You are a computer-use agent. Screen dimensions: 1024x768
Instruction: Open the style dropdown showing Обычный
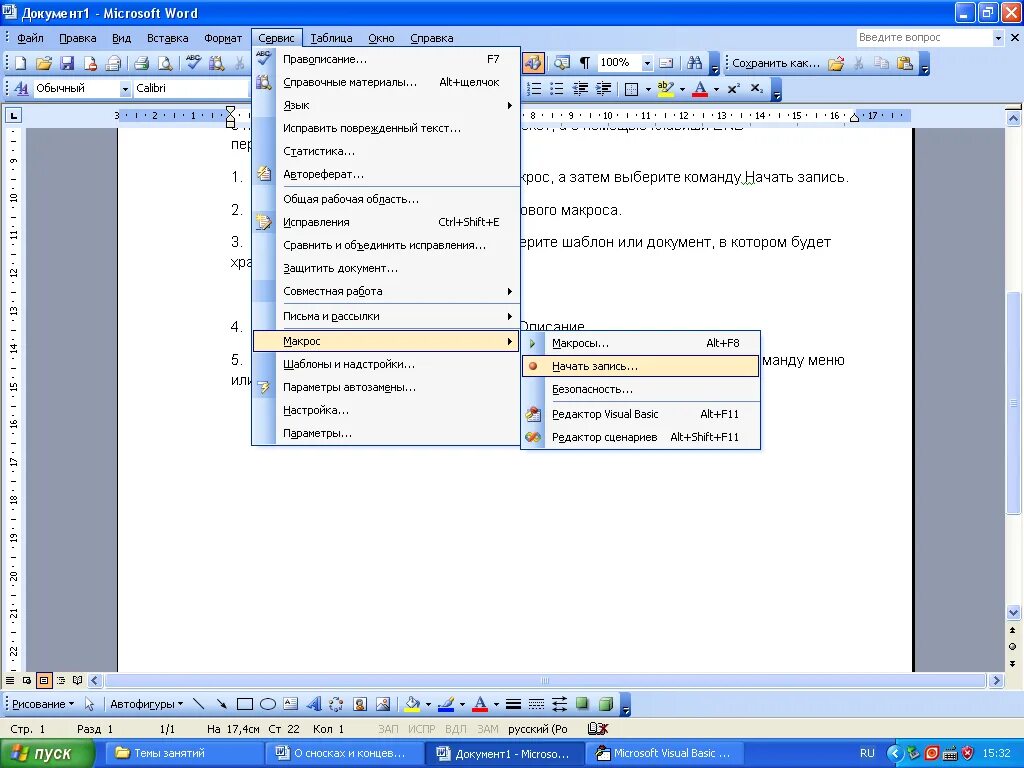click(x=125, y=88)
